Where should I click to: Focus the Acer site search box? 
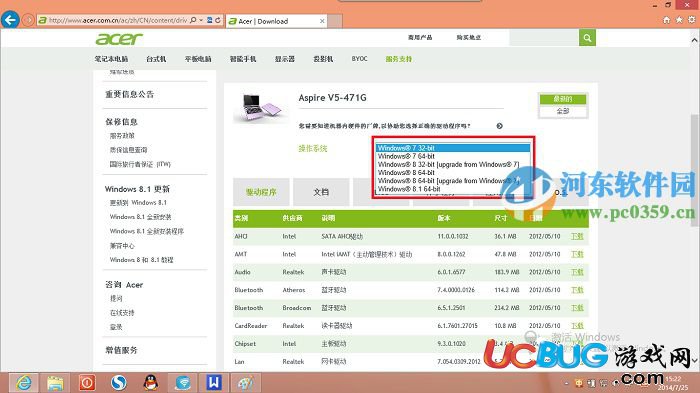[544, 38]
